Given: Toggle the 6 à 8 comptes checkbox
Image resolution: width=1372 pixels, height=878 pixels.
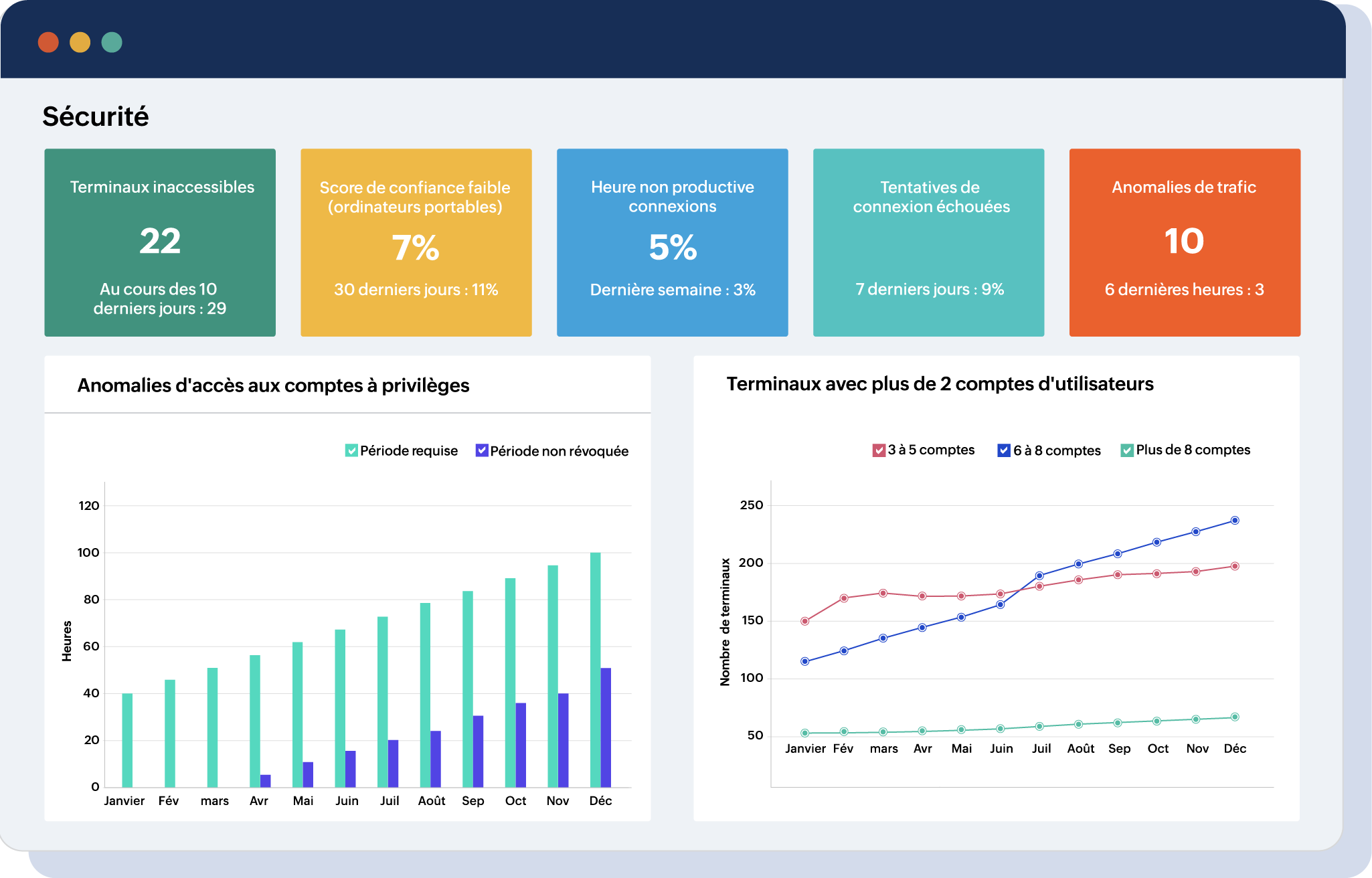Looking at the screenshot, I should click(x=1004, y=450).
